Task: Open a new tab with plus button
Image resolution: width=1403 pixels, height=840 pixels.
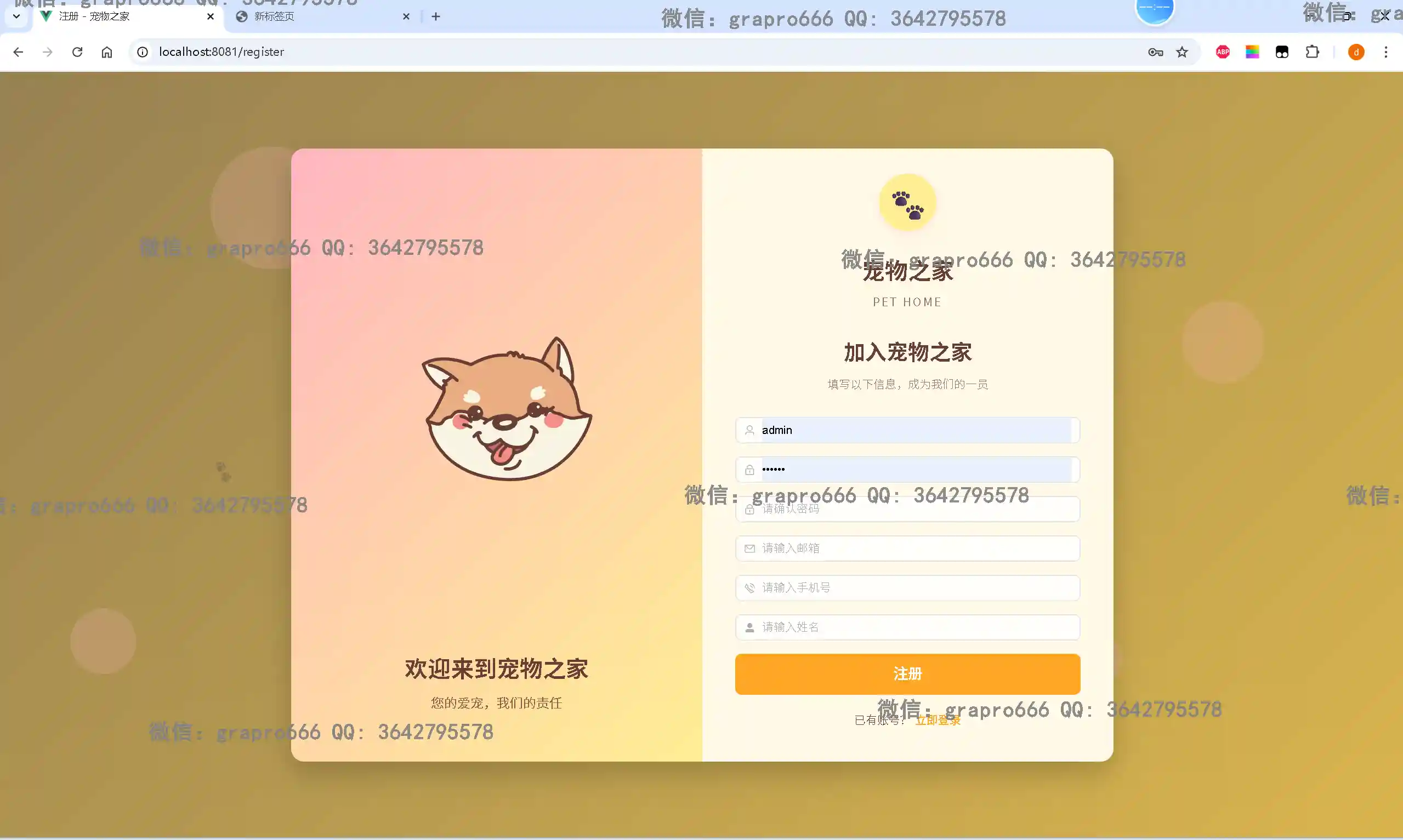Action: click(x=435, y=16)
